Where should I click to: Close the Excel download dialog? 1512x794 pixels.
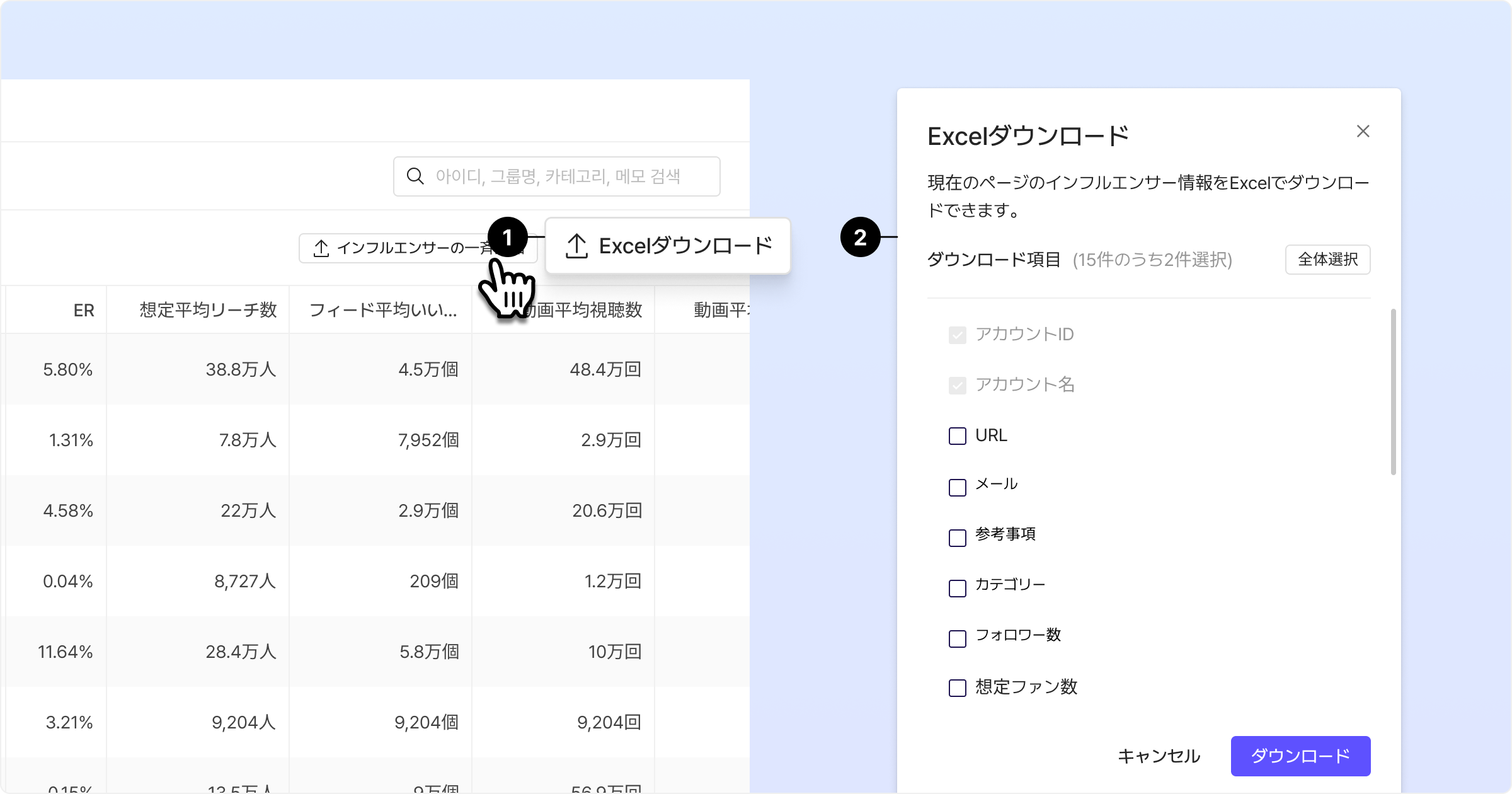click(x=1363, y=131)
